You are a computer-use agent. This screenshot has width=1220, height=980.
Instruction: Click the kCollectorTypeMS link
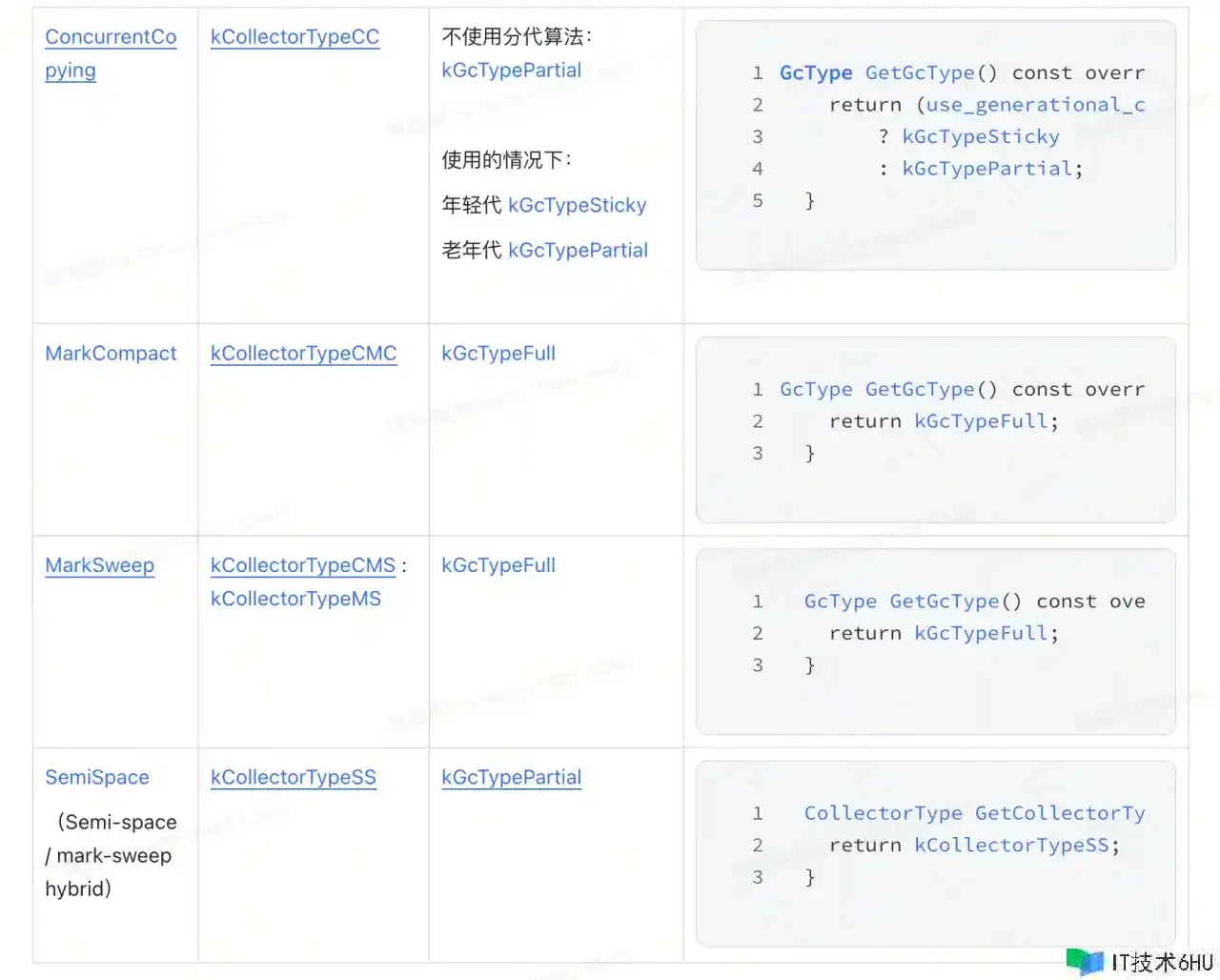click(295, 599)
